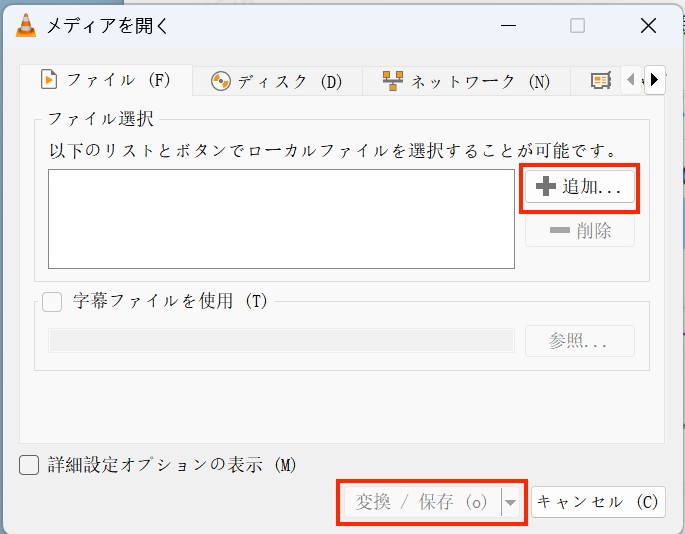Open the ディスク (D) tab
The width and height of the screenshot is (685, 534).
[x=277, y=81]
